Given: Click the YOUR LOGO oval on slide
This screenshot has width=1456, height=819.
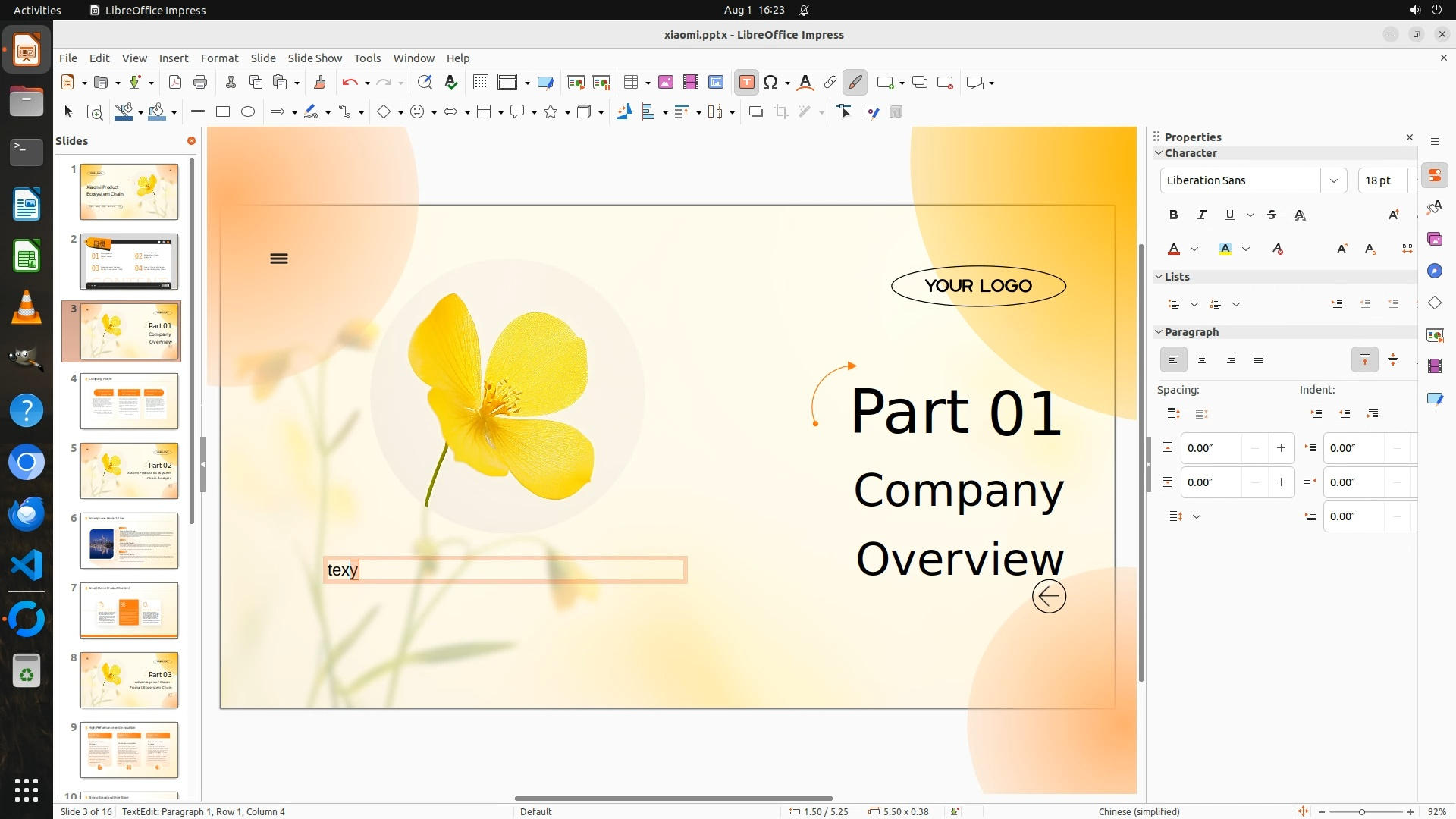Looking at the screenshot, I should (978, 286).
